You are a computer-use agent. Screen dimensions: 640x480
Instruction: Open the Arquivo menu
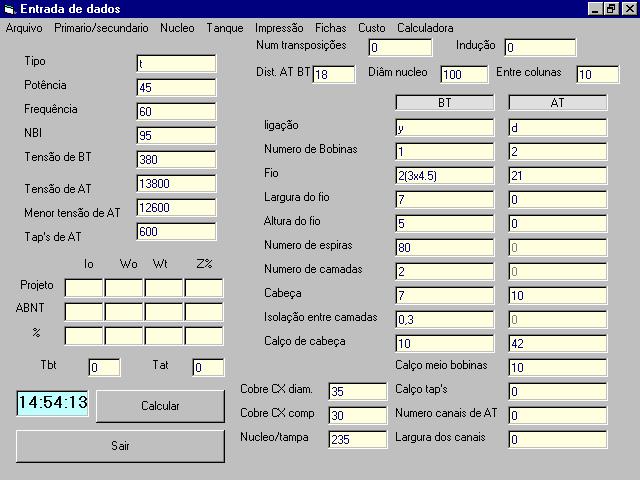click(24, 28)
